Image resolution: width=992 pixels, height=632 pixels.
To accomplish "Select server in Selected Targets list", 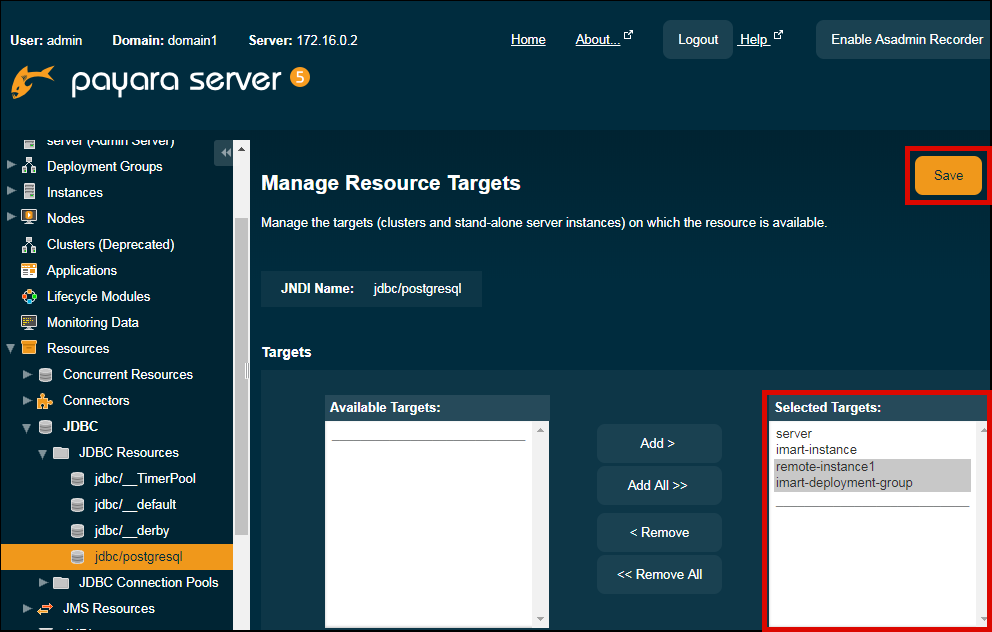I will coord(794,434).
